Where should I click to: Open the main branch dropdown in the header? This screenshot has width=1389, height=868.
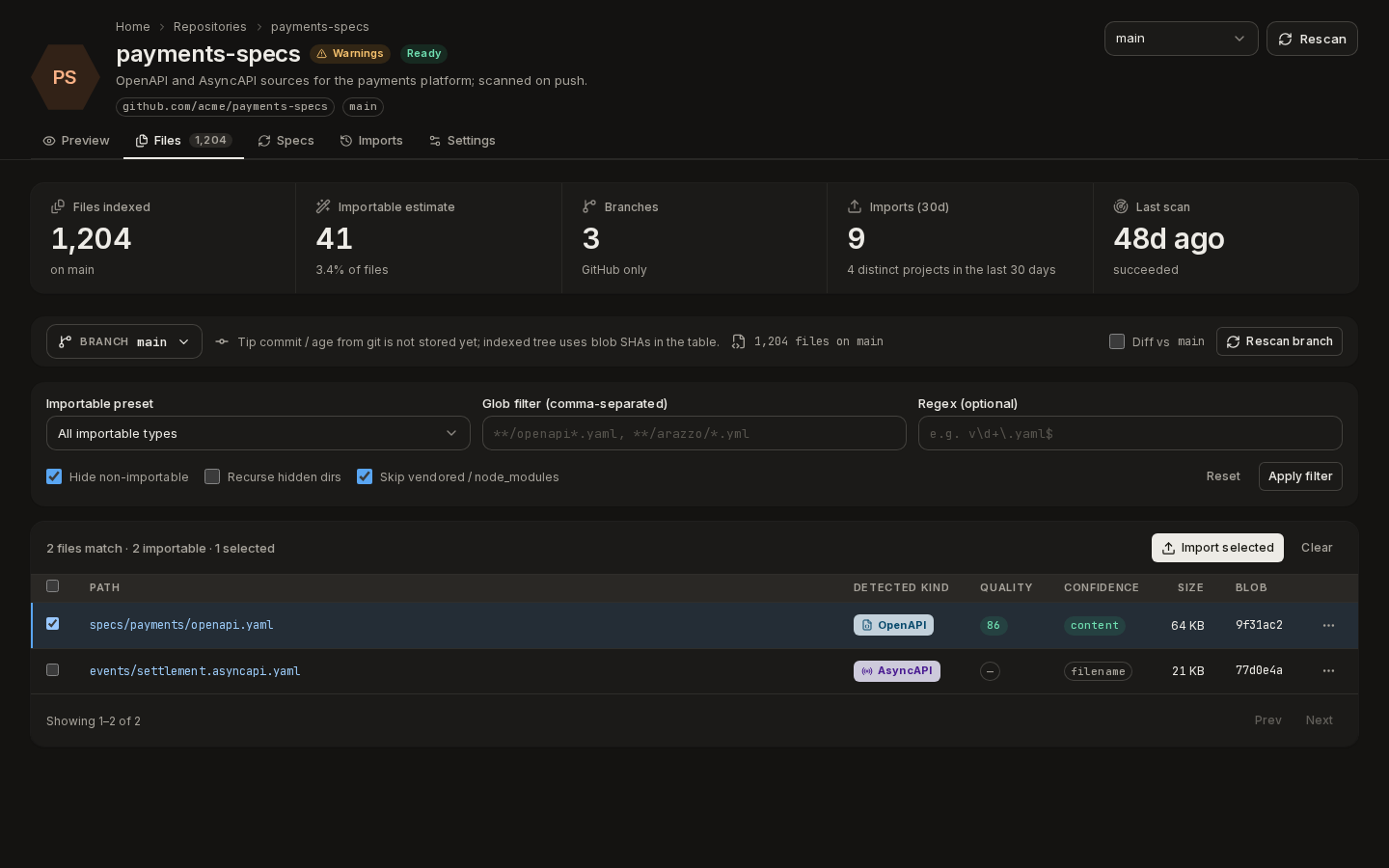[x=1182, y=39]
